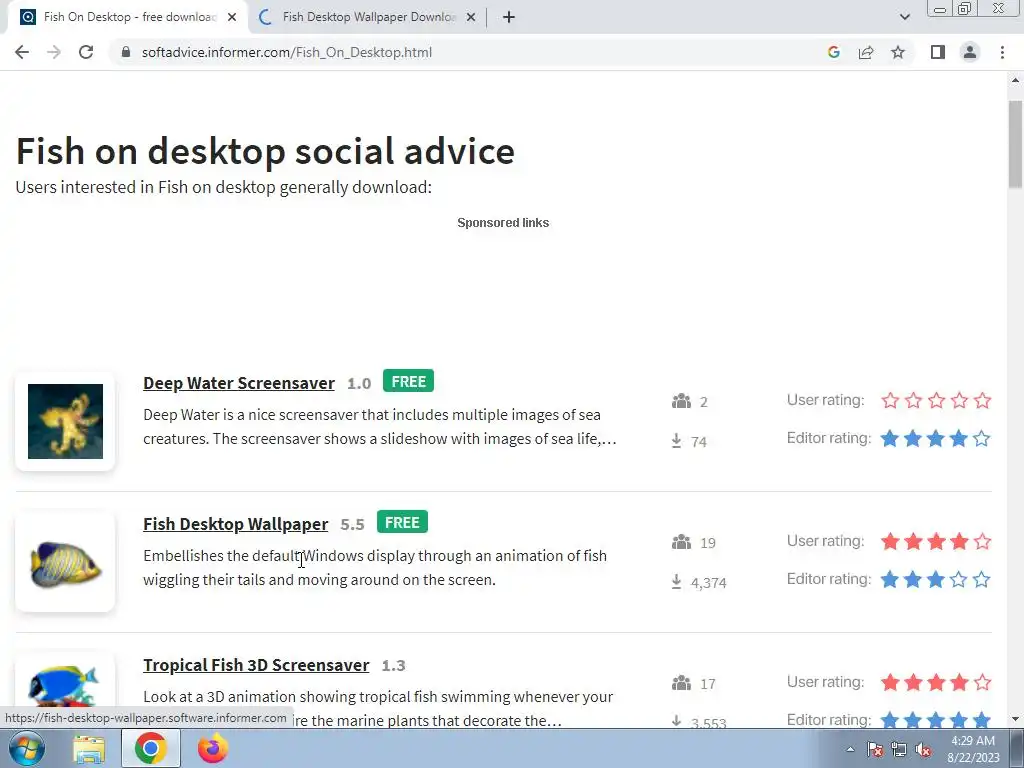Open the taskbar clock showing 4:29 AM

[x=973, y=749]
